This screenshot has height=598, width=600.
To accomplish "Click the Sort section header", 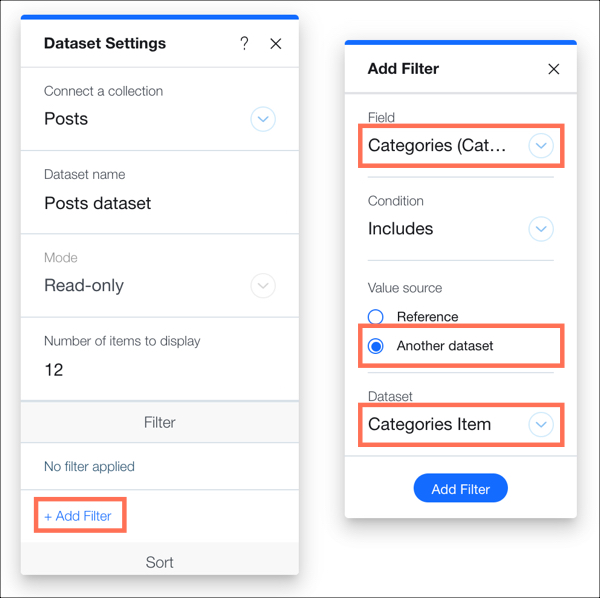I will coord(160,562).
